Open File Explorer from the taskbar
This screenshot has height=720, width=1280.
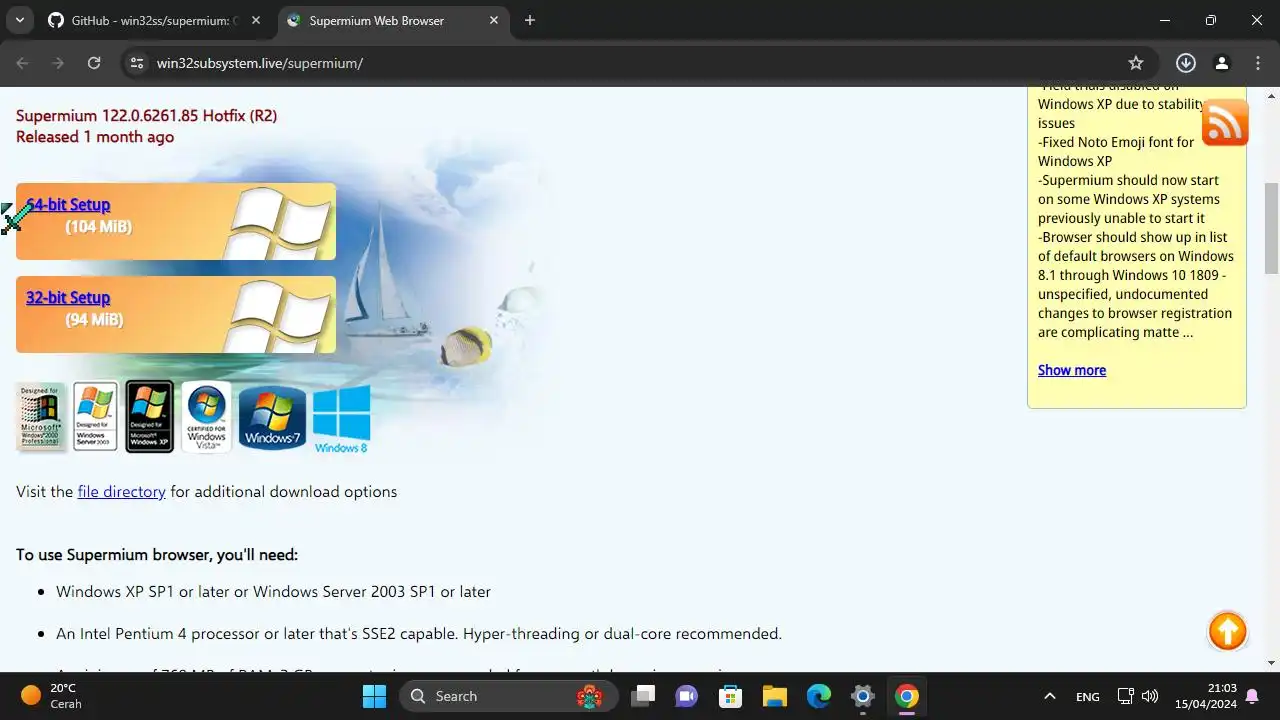point(775,696)
